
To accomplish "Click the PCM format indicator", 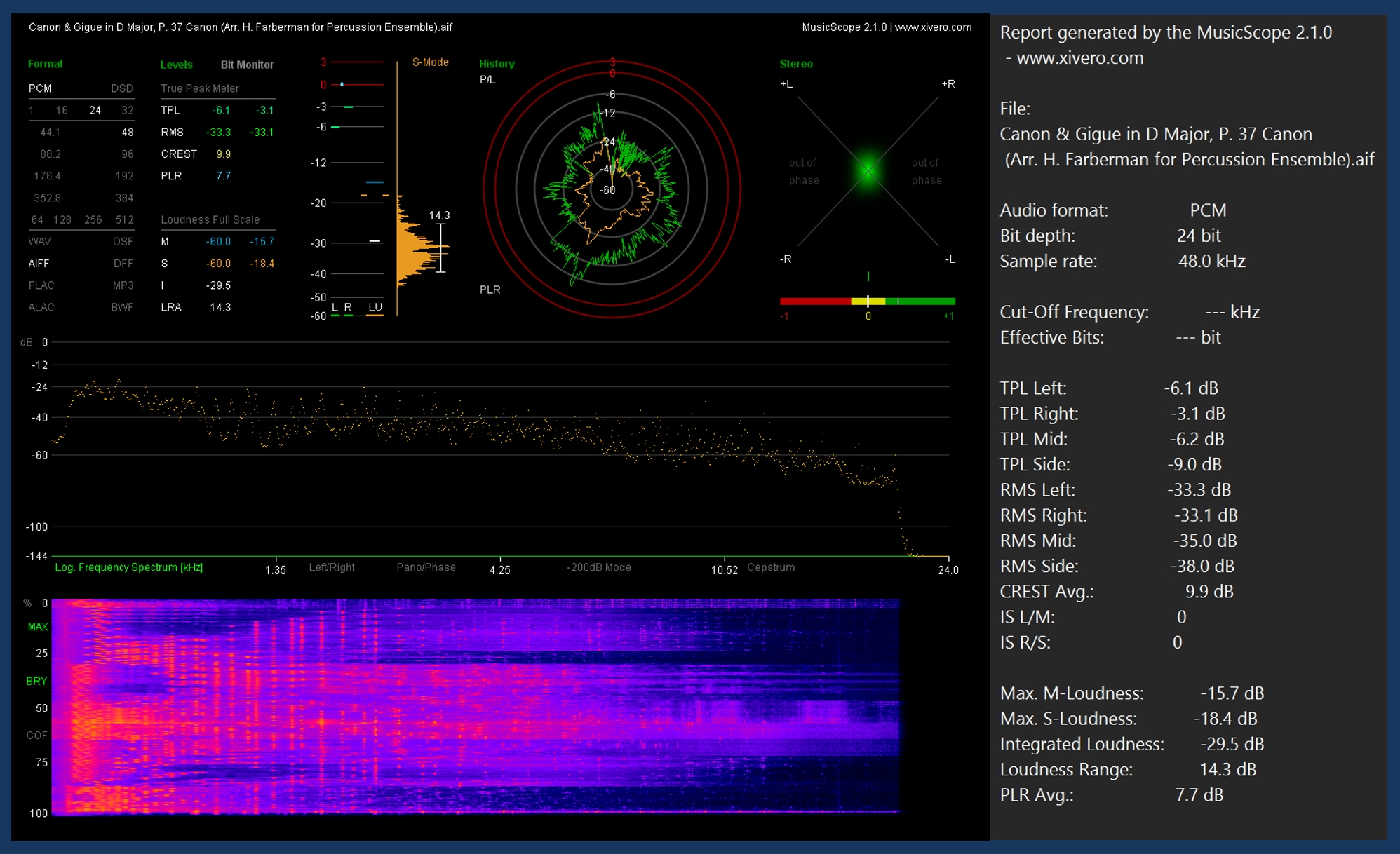I will tap(40, 88).
